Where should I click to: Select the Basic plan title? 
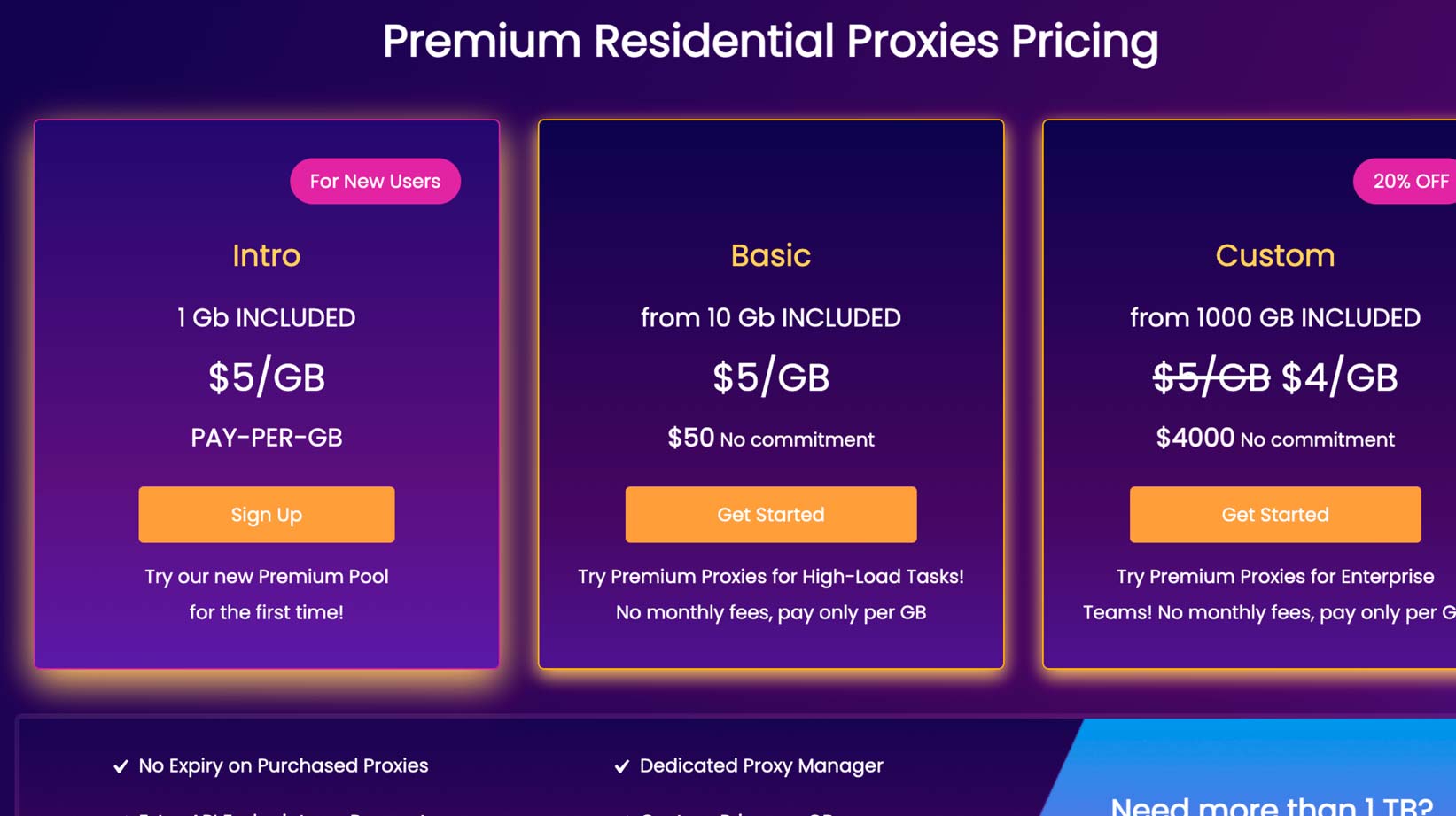coord(770,255)
